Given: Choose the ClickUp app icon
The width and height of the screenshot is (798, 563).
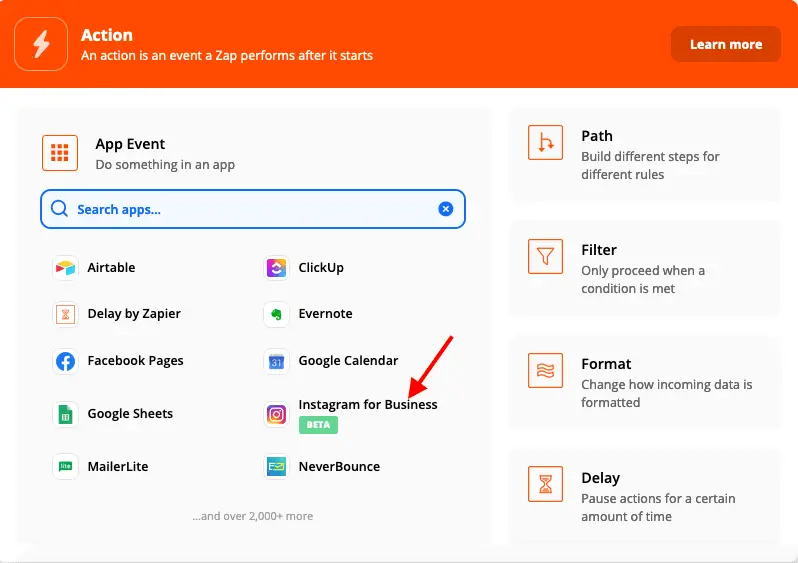Looking at the screenshot, I should click(276, 268).
